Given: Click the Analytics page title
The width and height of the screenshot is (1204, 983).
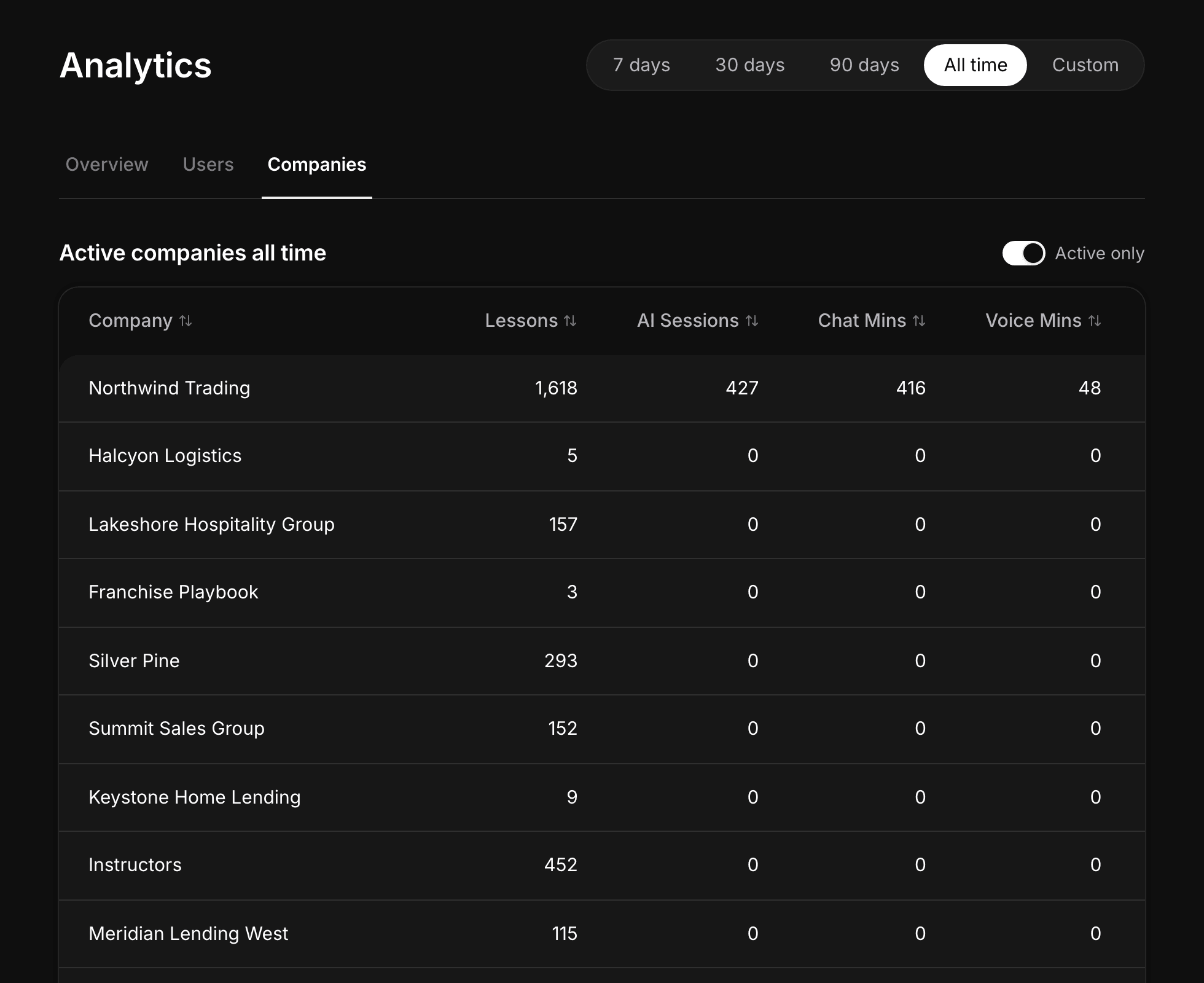Looking at the screenshot, I should [x=136, y=65].
